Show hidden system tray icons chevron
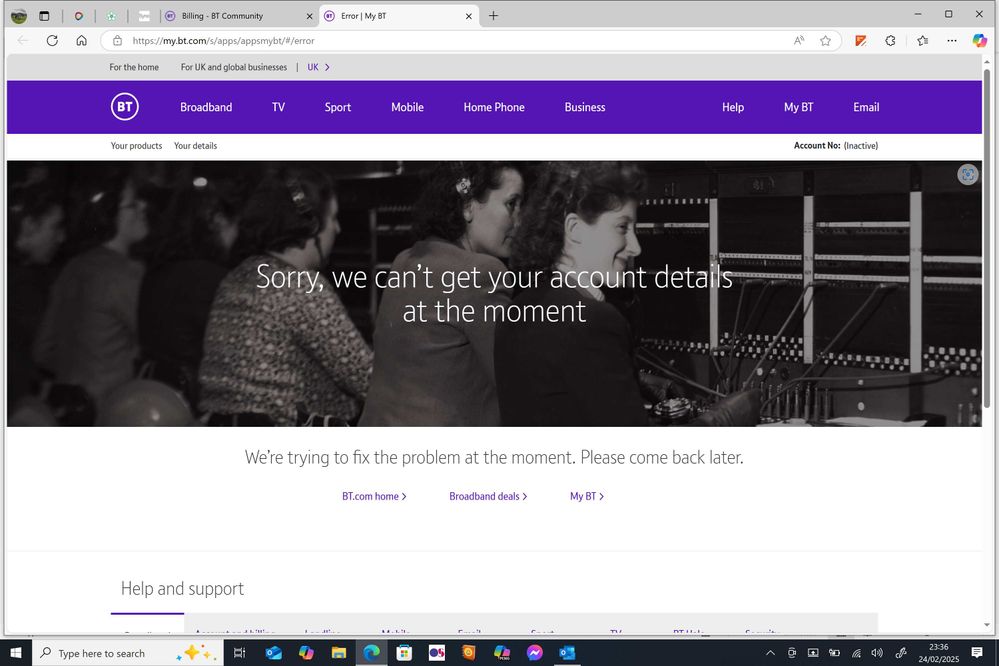999x666 pixels. pos(770,653)
